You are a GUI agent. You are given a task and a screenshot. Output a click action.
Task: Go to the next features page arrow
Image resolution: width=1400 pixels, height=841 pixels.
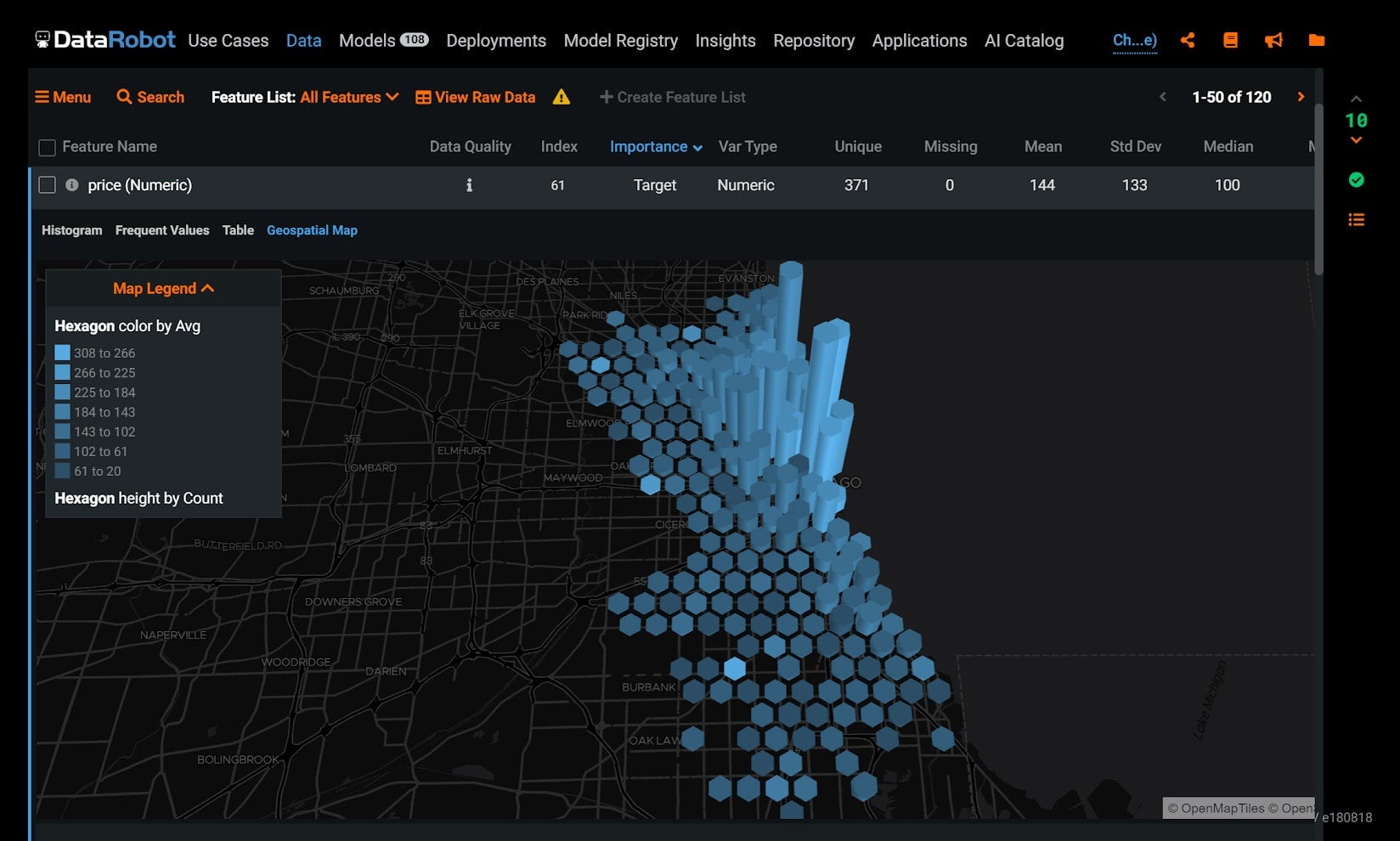(1301, 97)
